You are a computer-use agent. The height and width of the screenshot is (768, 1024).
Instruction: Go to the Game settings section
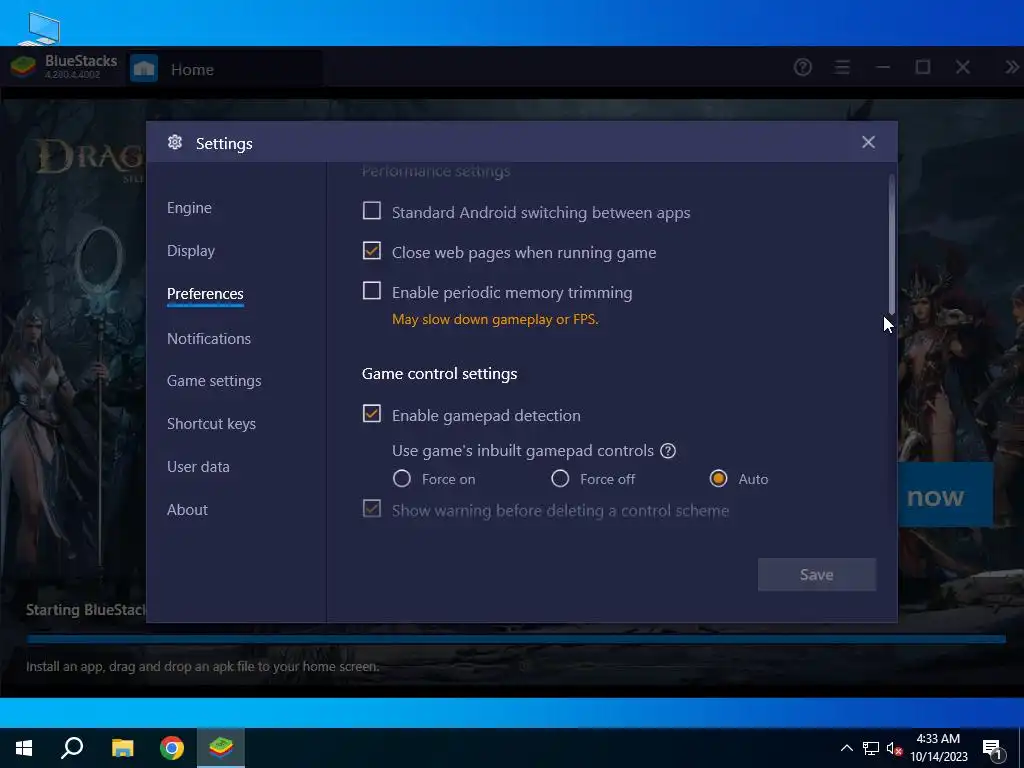(x=214, y=381)
